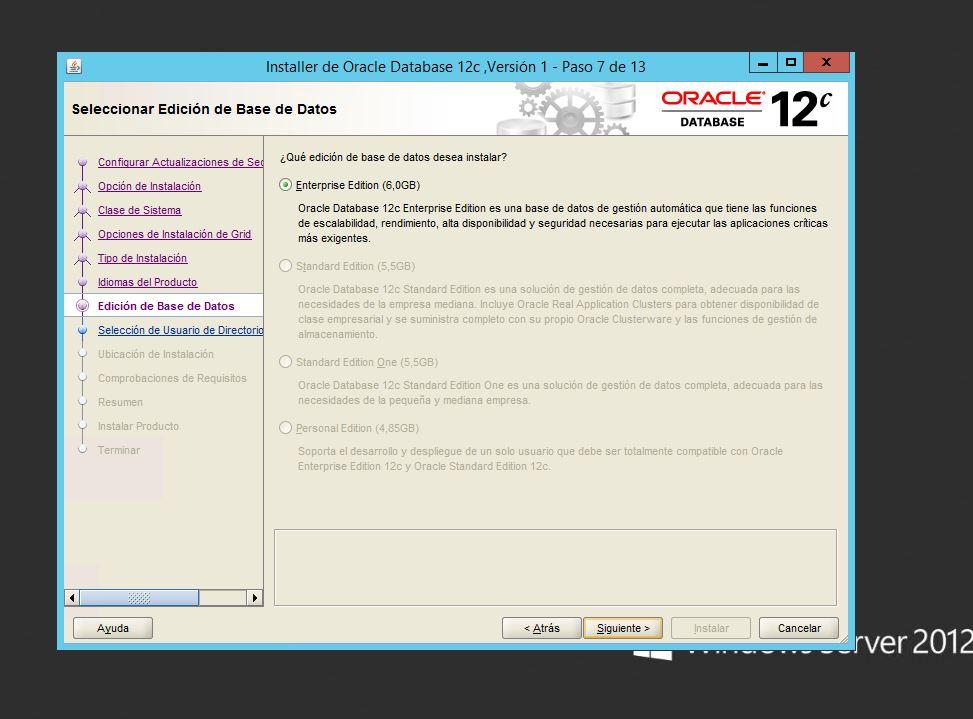Close the Oracle installer window
973x719 pixels.
[827, 63]
